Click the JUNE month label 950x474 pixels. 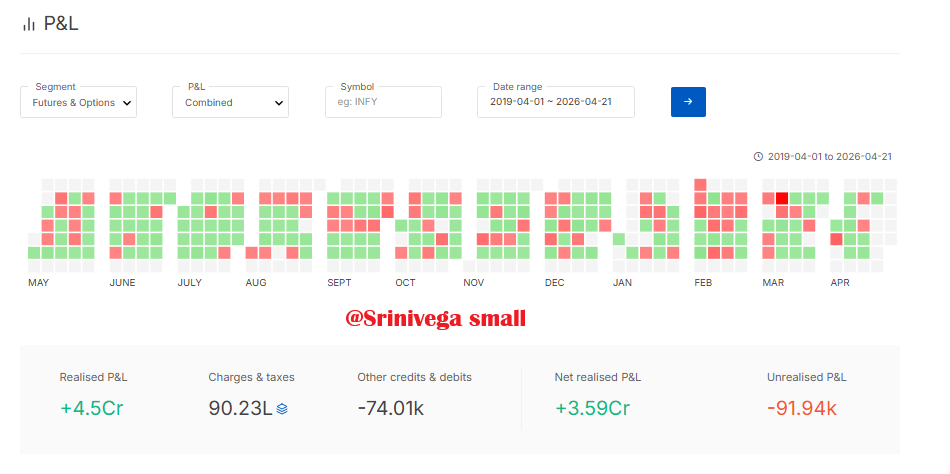pos(122,283)
